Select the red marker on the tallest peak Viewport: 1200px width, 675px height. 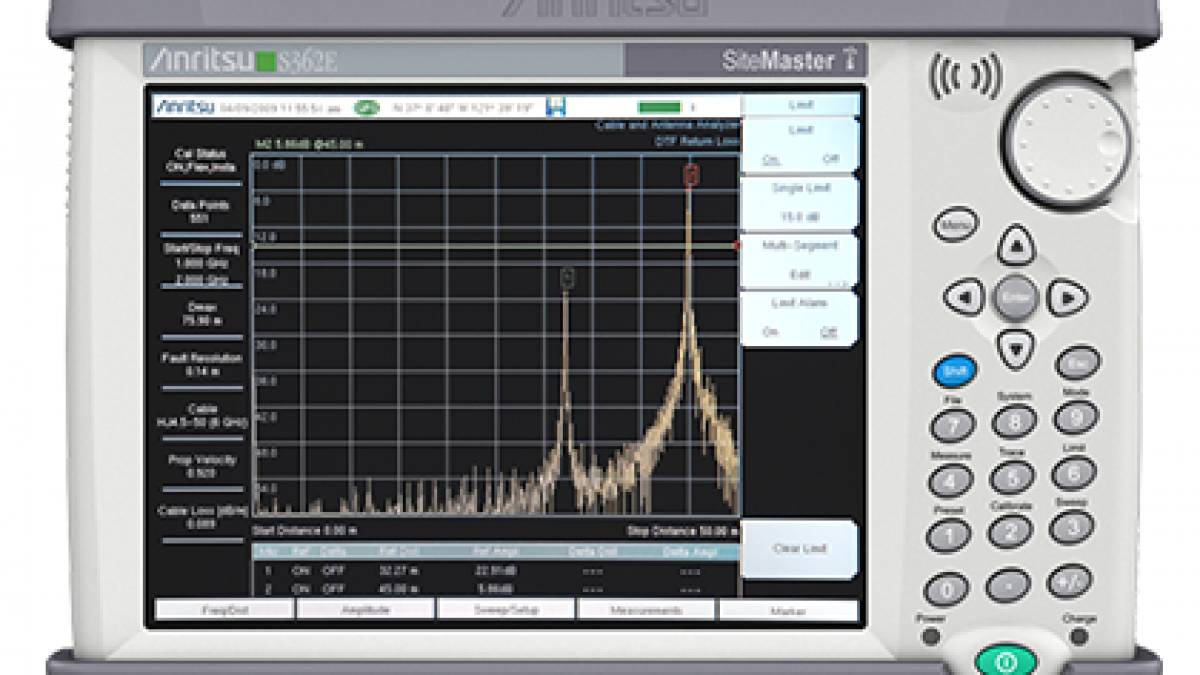click(690, 174)
